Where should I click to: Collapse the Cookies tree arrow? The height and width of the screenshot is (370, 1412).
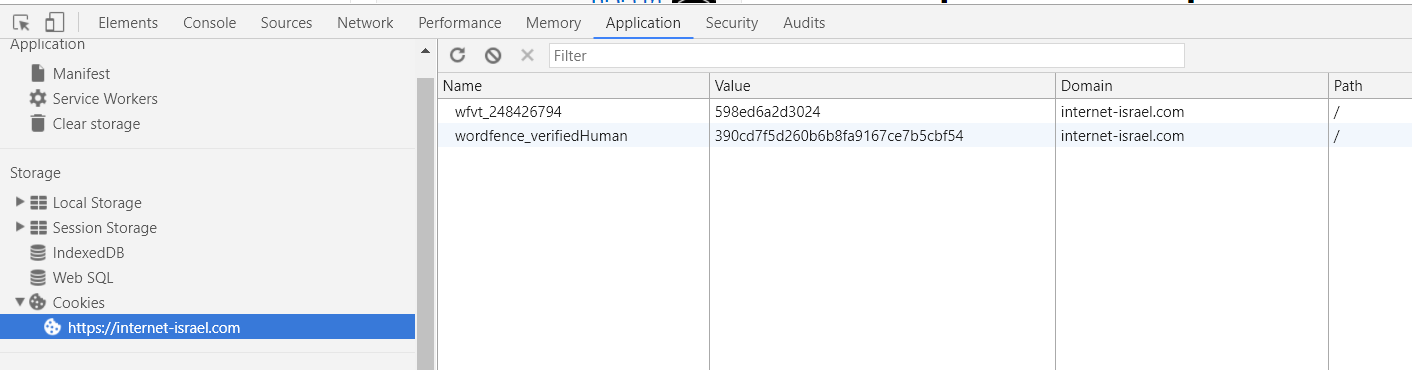point(20,302)
